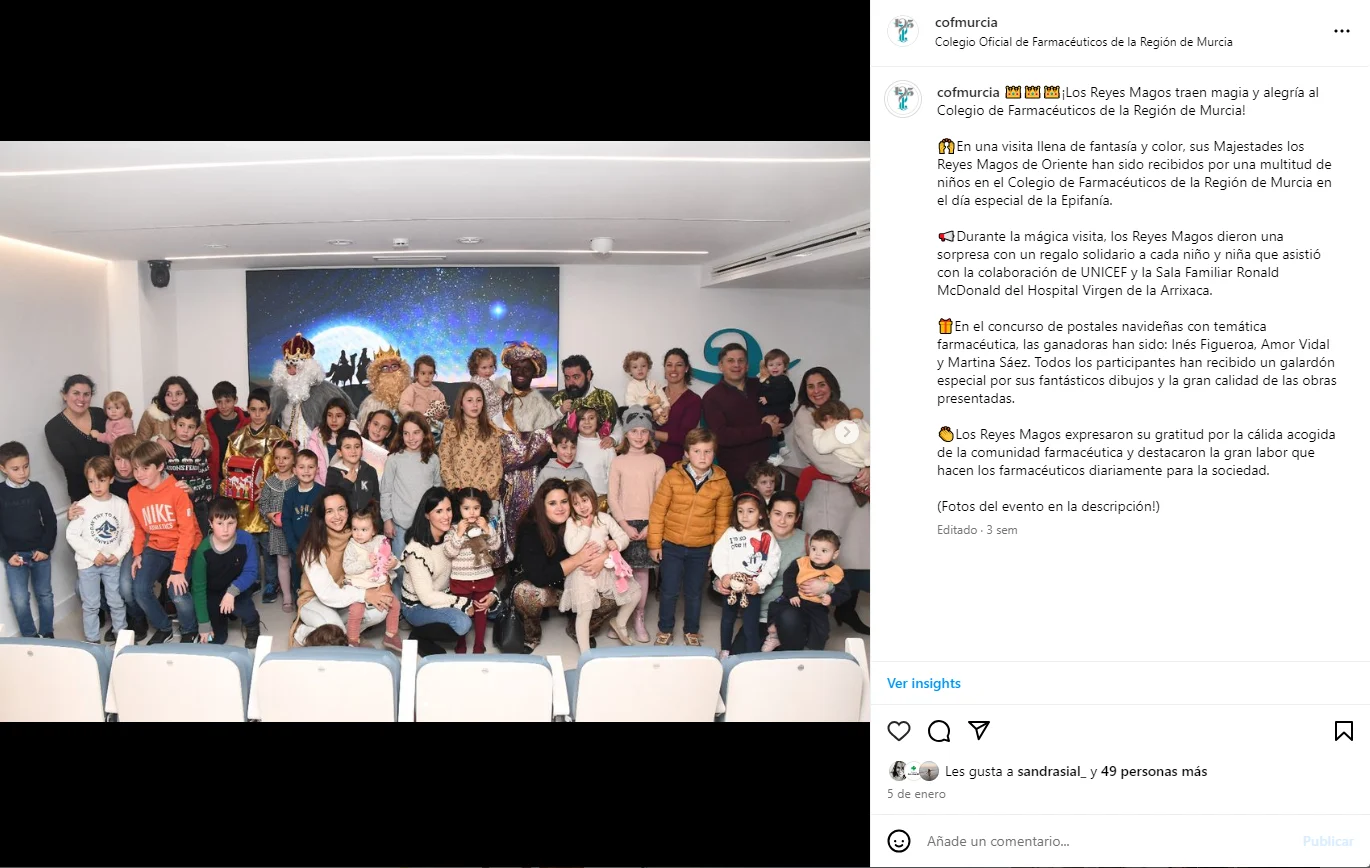Share the post with the paper plane icon
This screenshot has height=868, width=1370.
coord(979,731)
